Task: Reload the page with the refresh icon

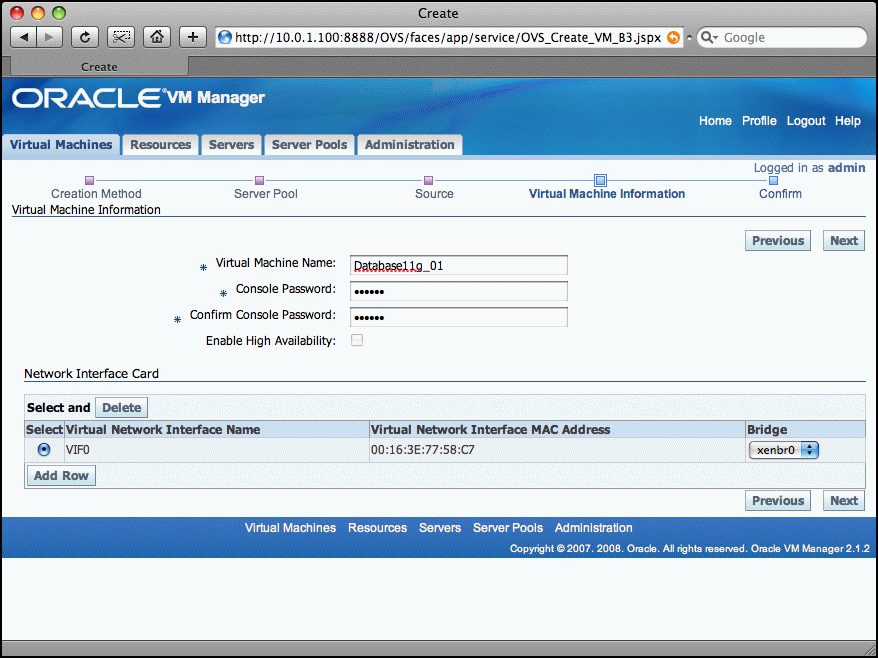Action: coord(84,37)
